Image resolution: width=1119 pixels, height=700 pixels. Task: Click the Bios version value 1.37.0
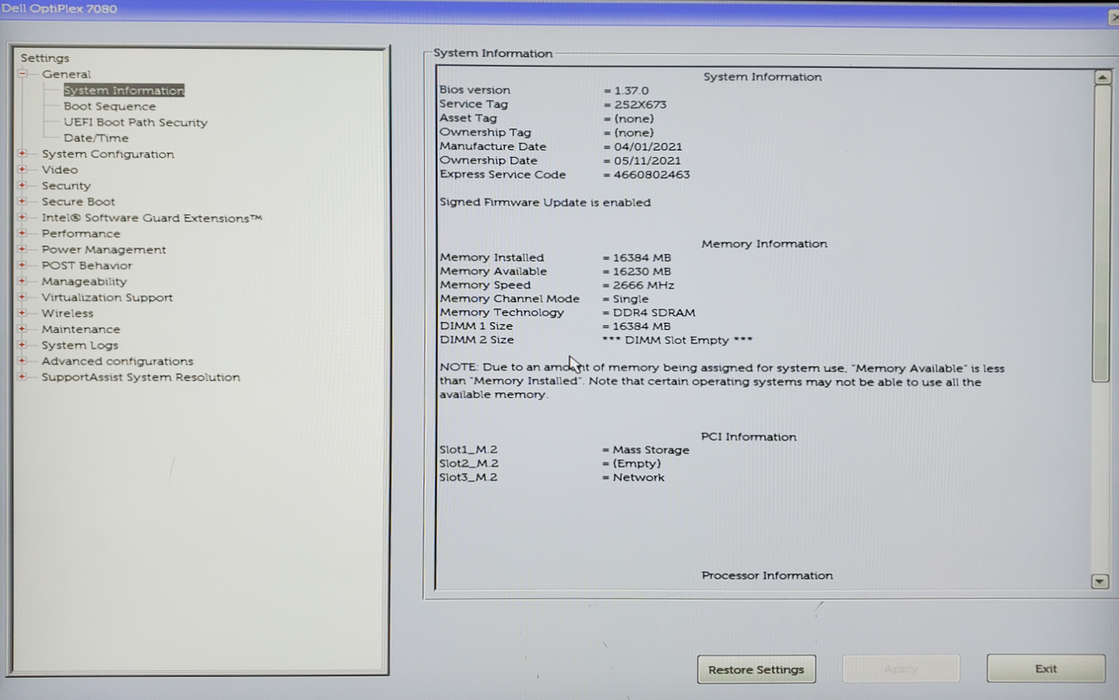(631, 91)
